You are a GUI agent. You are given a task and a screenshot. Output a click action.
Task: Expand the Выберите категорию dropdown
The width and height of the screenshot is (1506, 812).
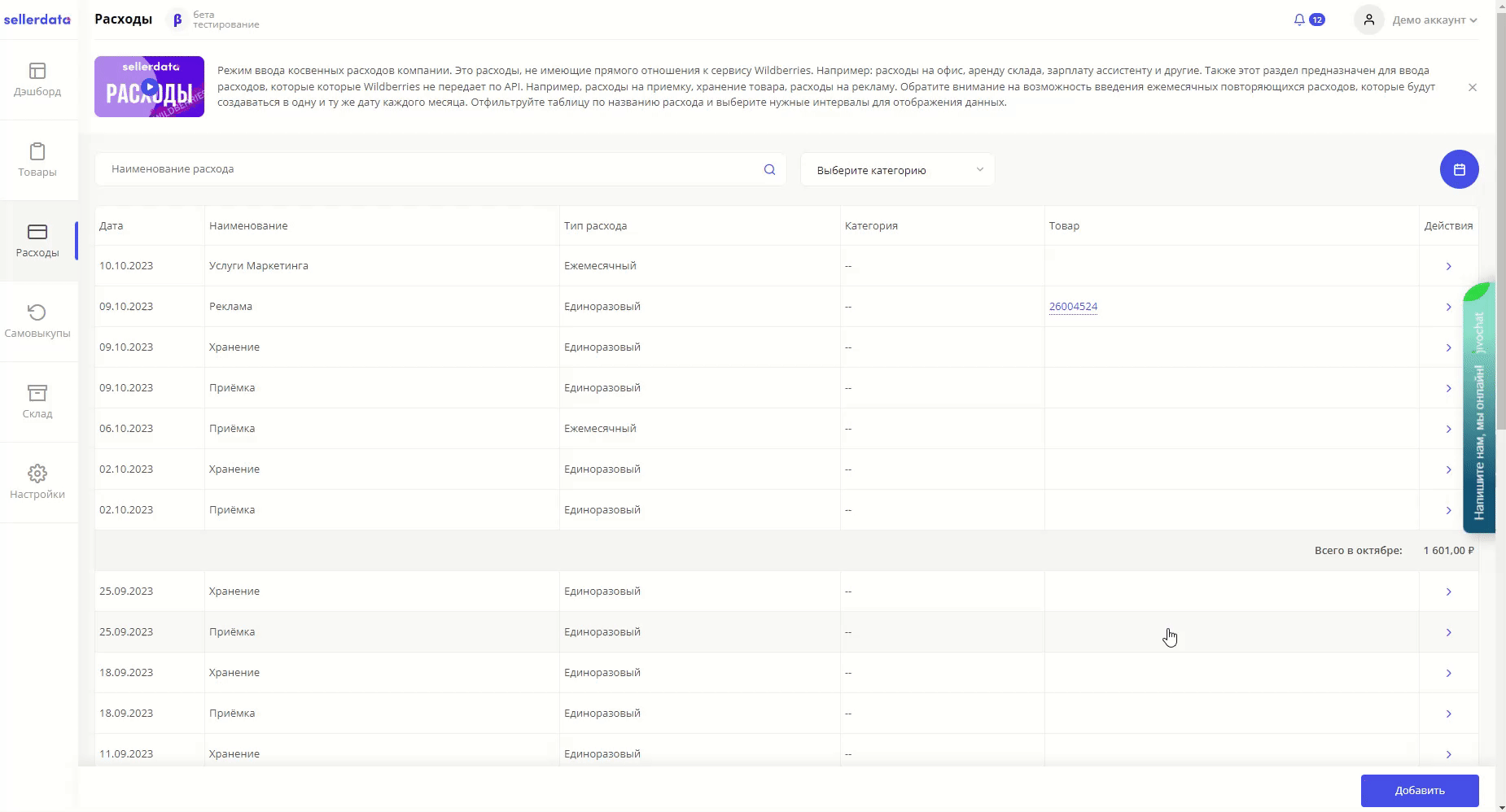tap(897, 170)
